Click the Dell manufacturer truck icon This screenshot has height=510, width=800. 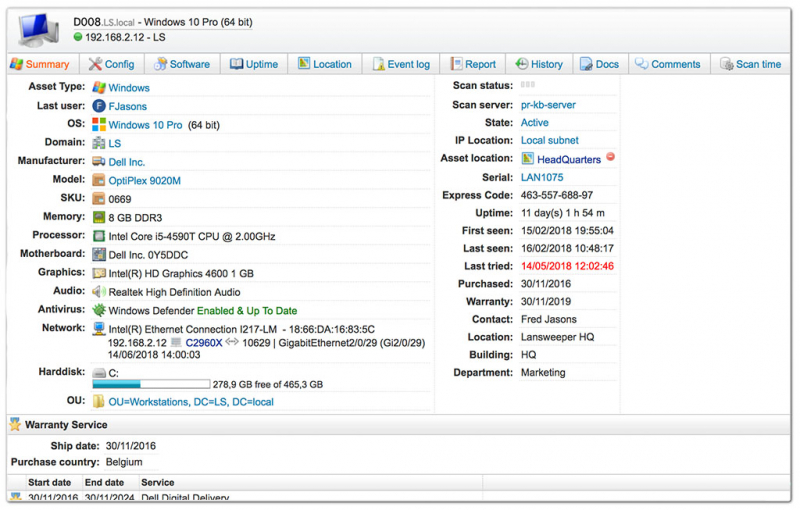[x=99, y=162]
